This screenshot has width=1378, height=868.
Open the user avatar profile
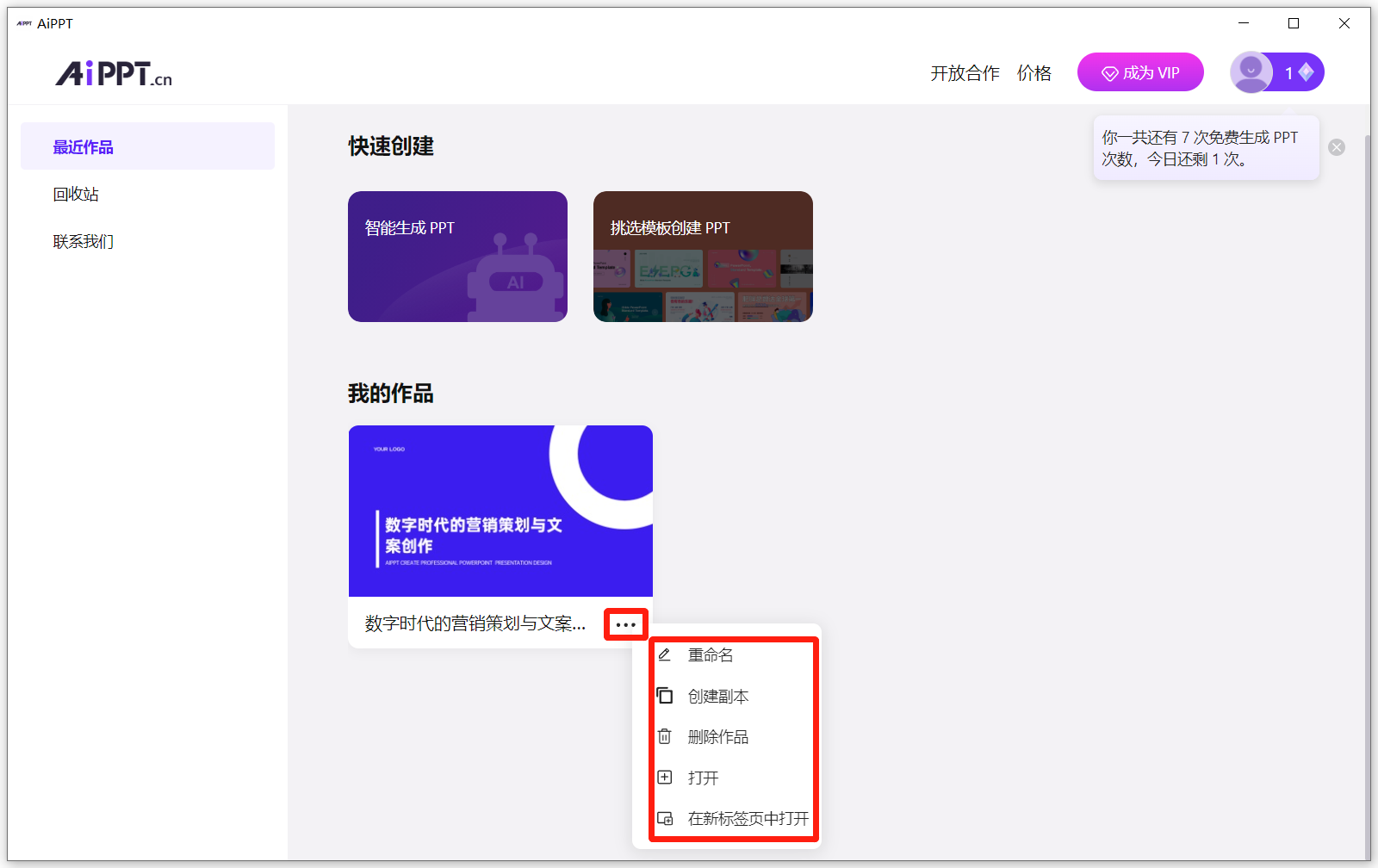1251,72
